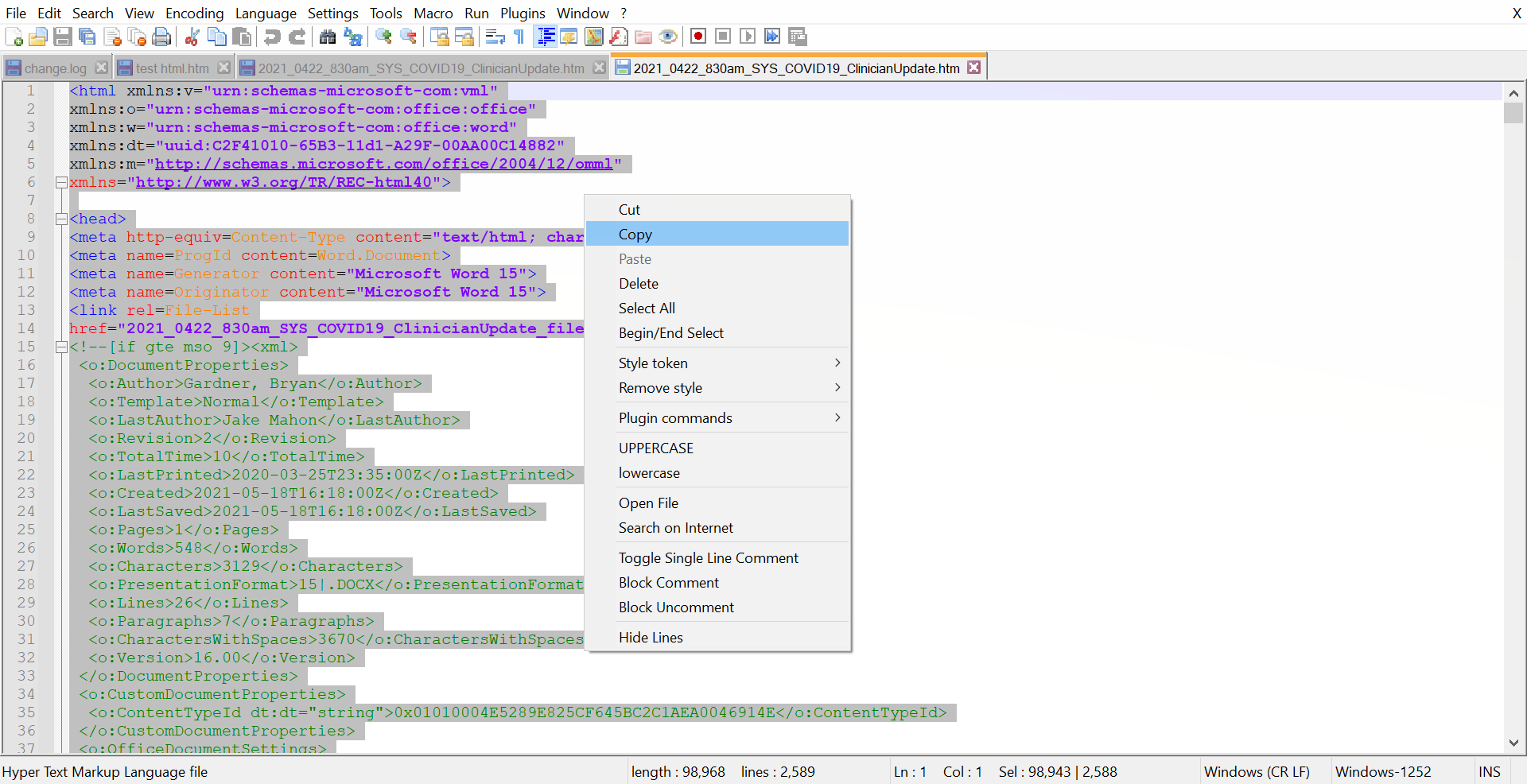Image resolution: width=1527 pixels, height=784 pixels.
Task: Start macro recording with the red record icon
Action: 698,37
